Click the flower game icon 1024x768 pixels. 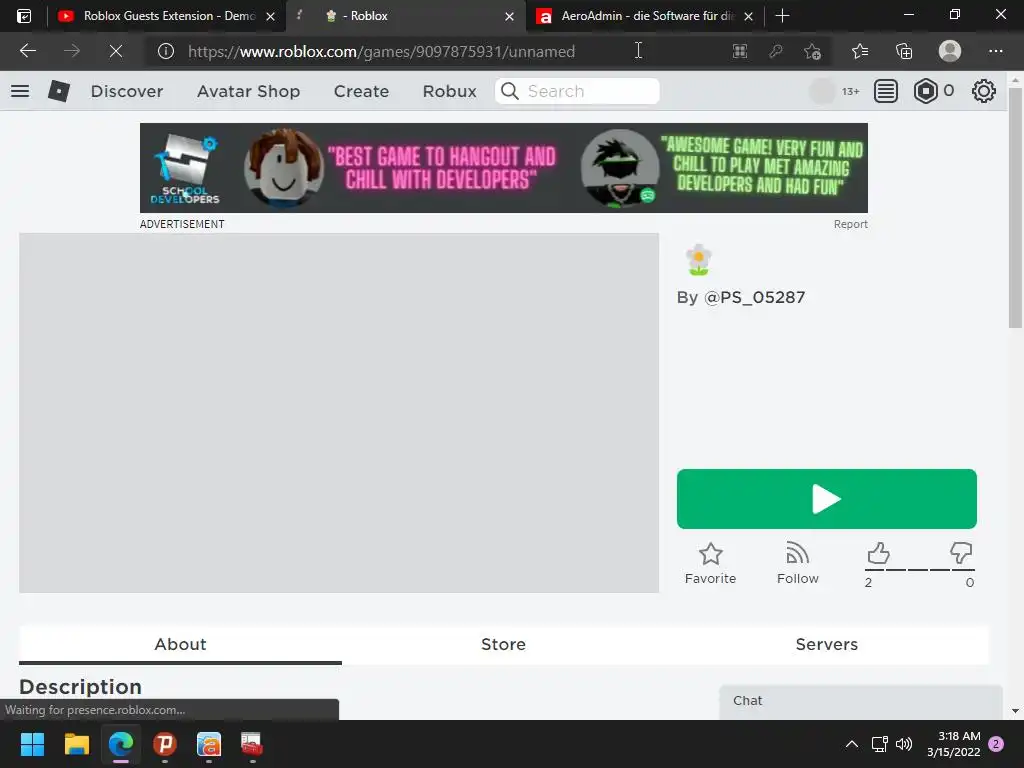(698, 260)
